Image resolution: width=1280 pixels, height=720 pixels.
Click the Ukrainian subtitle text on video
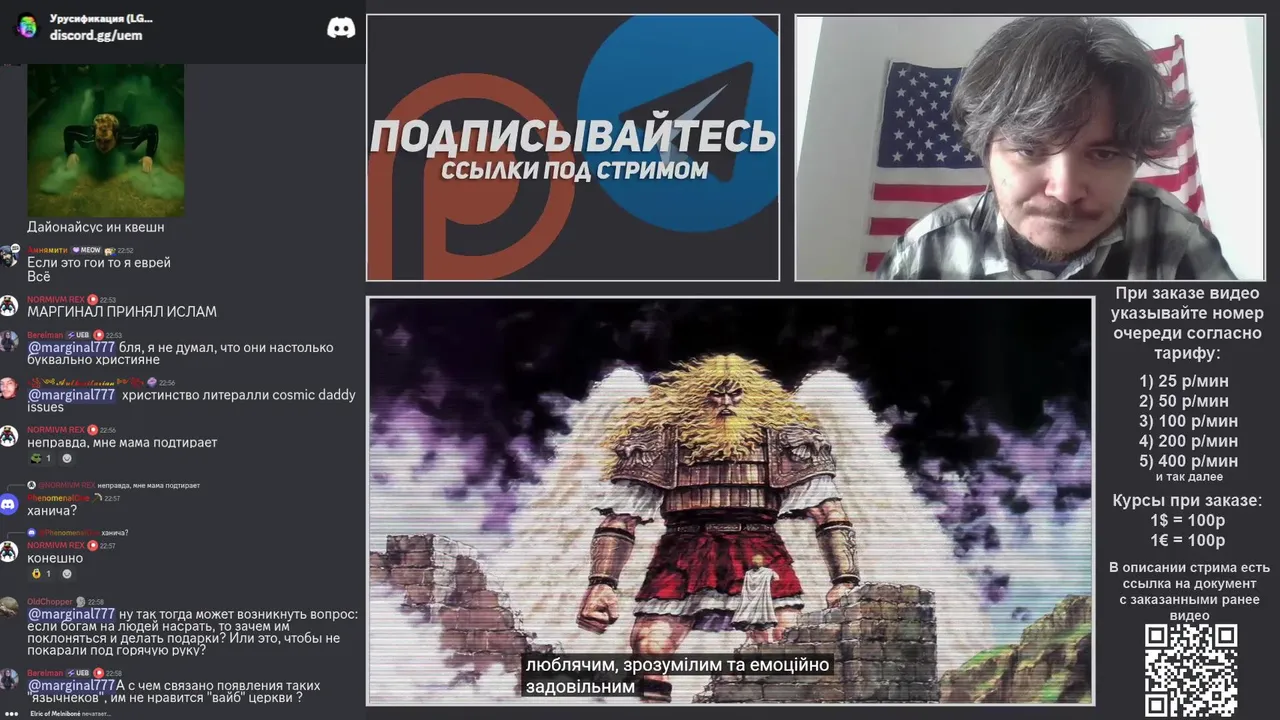(677, 676)
